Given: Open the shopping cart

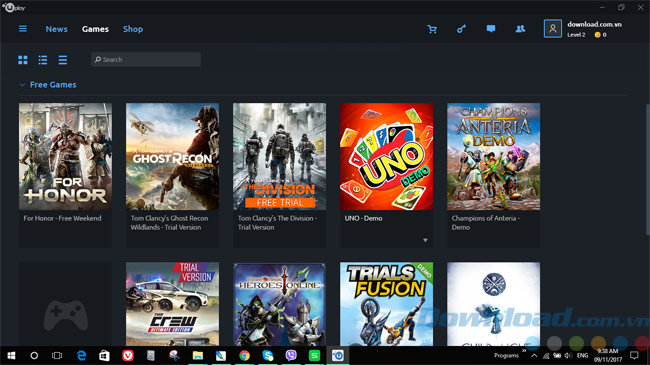Looking at the screenshot, I should point(432,29).
